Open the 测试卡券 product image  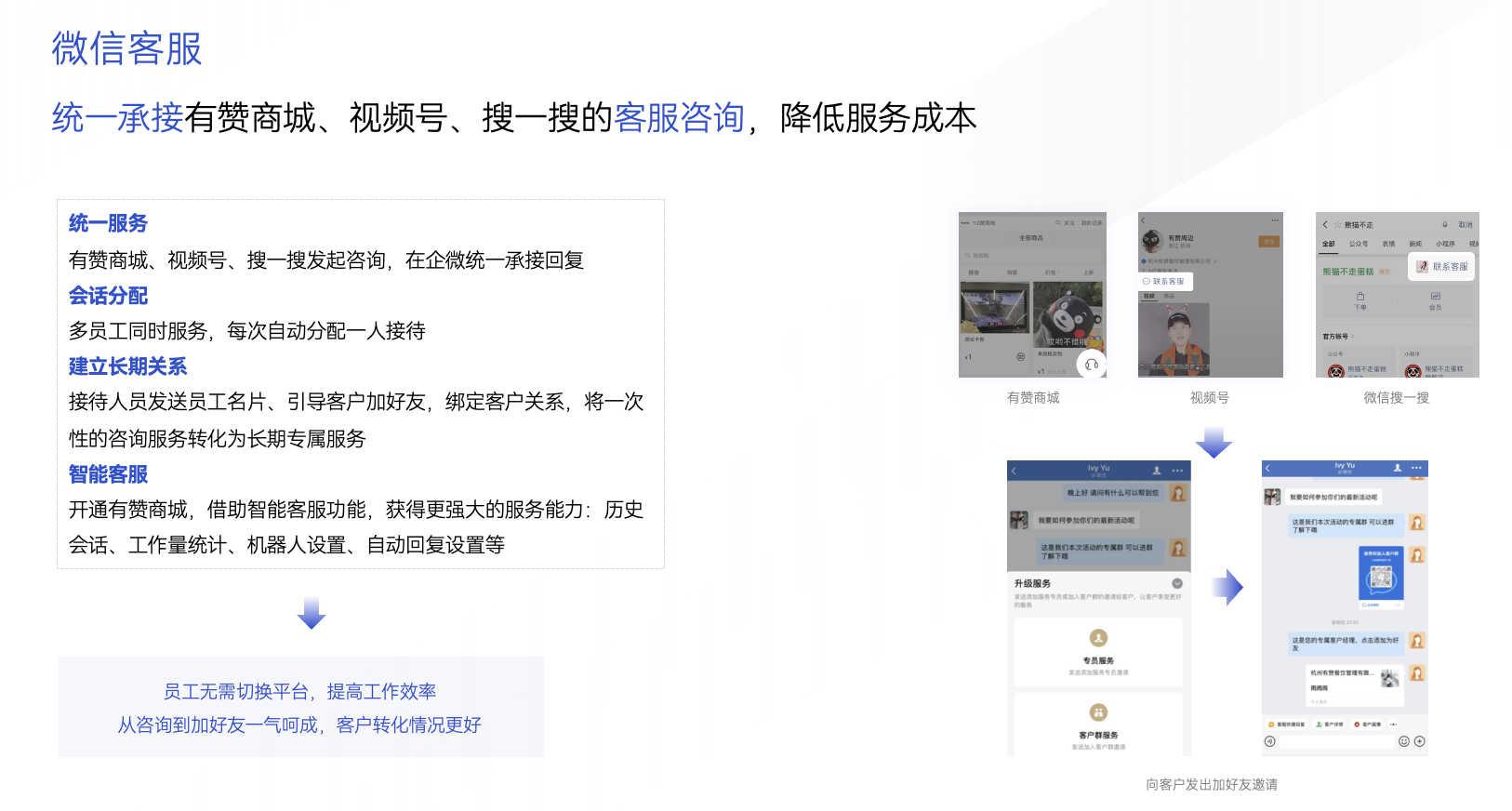(995, 307)
